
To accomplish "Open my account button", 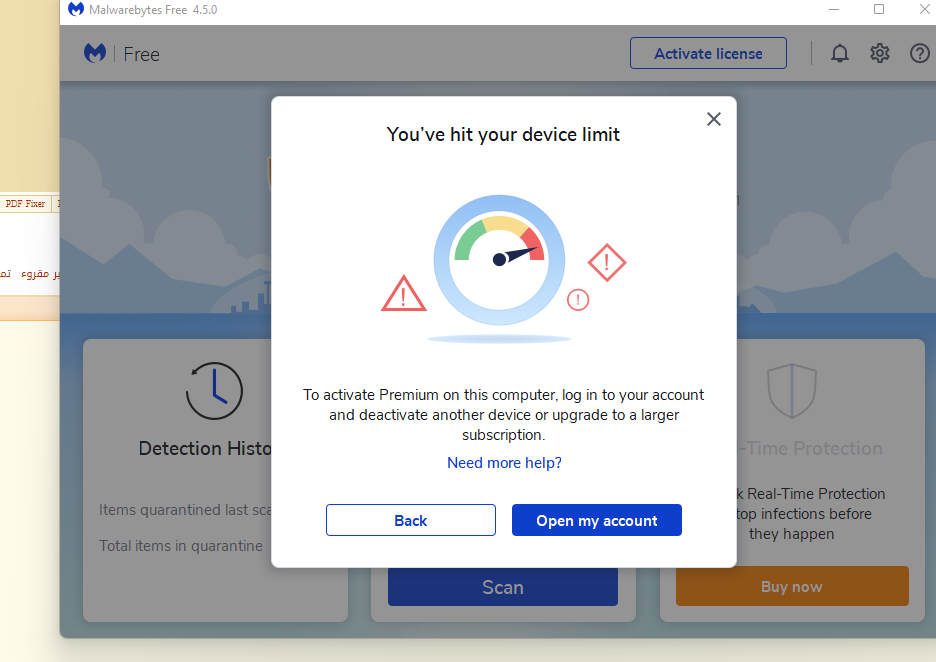I will click(596, 520).
